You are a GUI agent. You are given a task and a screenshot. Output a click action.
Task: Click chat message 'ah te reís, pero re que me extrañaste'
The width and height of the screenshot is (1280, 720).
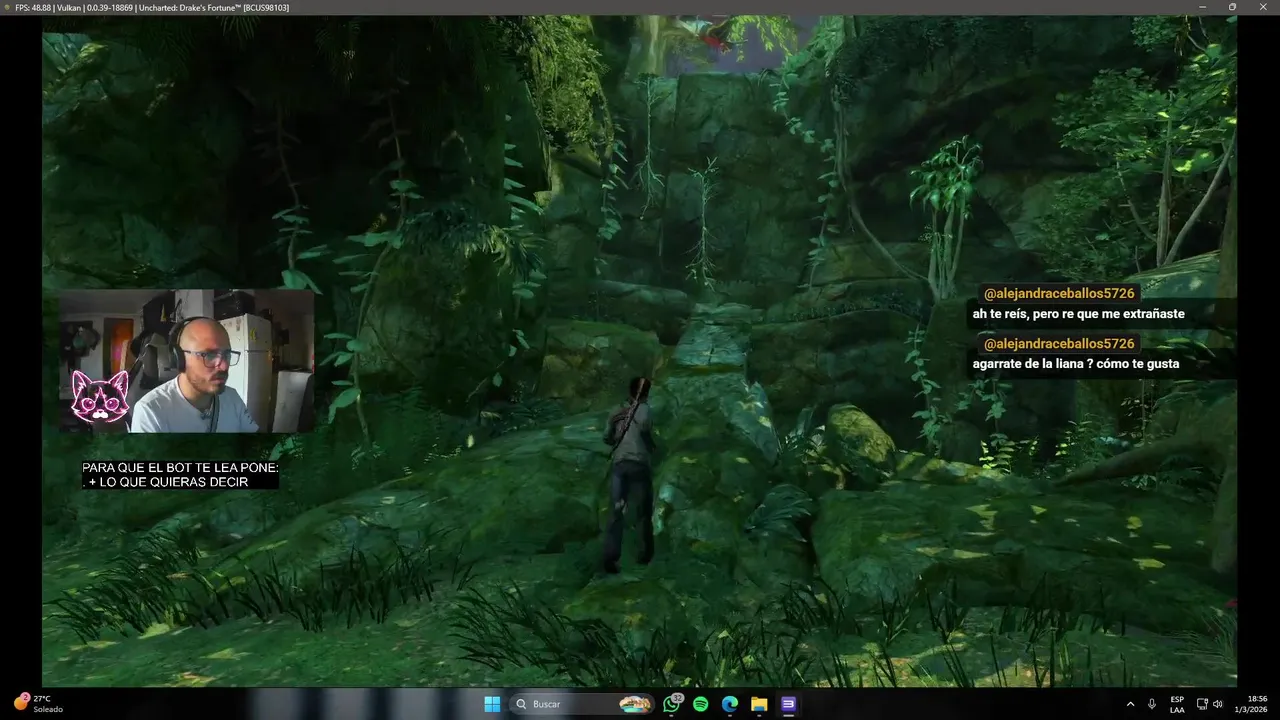(x=1078, y=314)
